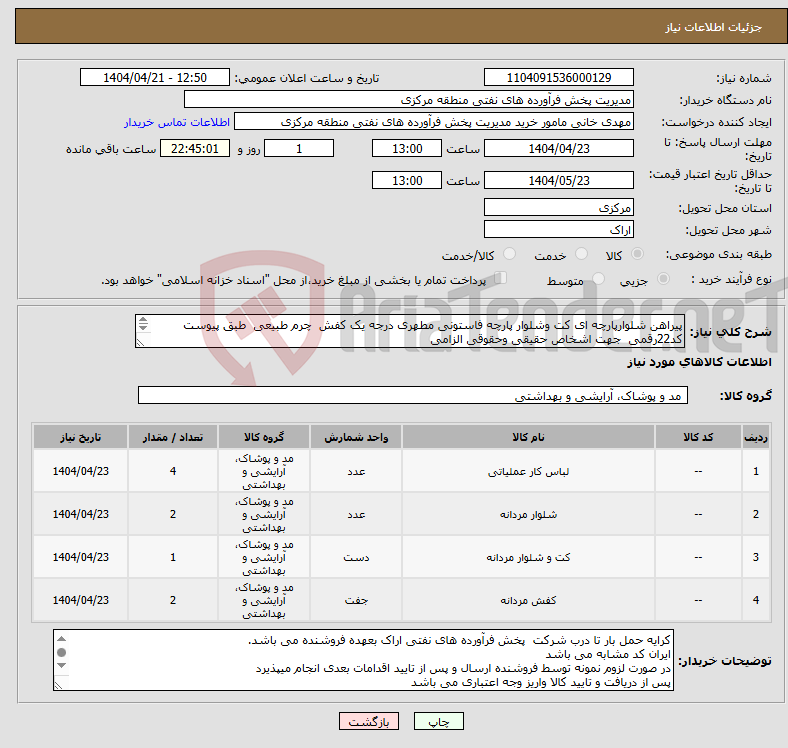Click the delivery province field مرکزی
This screenshot has height=748, width=788.
559,207
